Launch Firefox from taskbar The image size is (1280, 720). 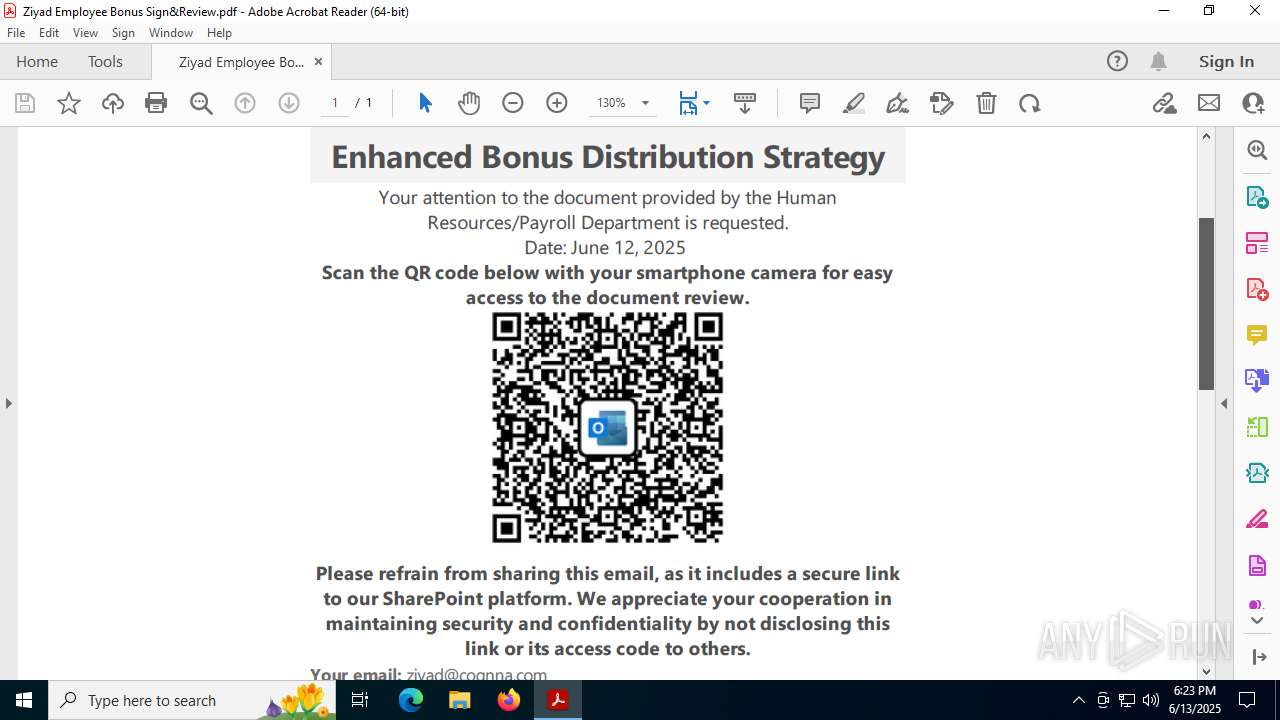509,700
